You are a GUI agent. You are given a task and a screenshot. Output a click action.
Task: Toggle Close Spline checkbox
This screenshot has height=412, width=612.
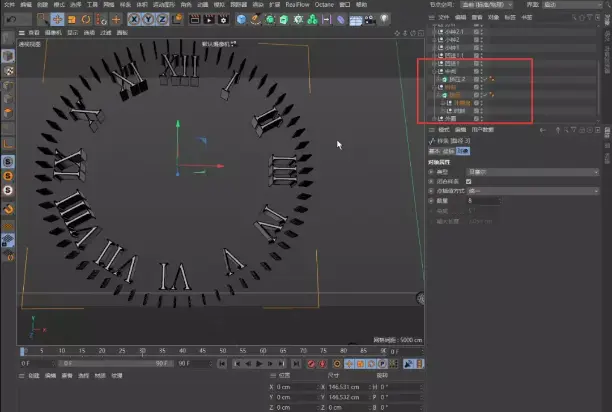click(x=468, y=181)
